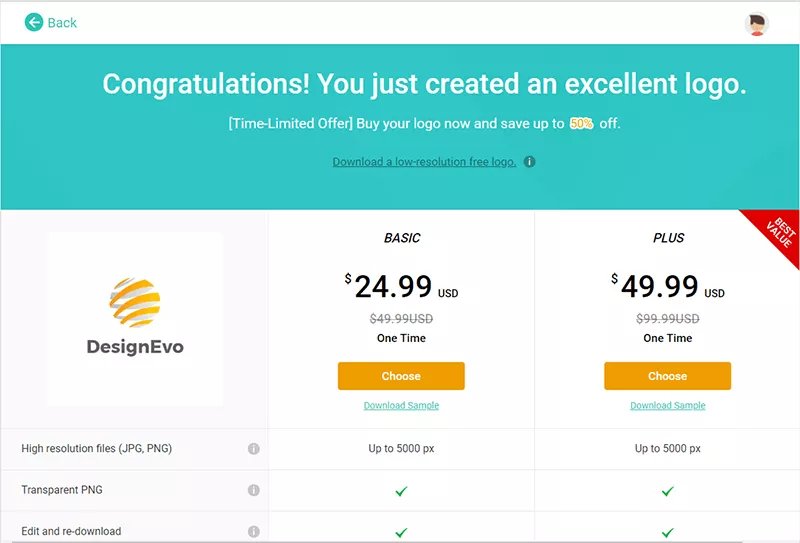The image size is (800, 543).
Task: Click Plus plan Edit and re-download checkmark
Action: (667, 532)
